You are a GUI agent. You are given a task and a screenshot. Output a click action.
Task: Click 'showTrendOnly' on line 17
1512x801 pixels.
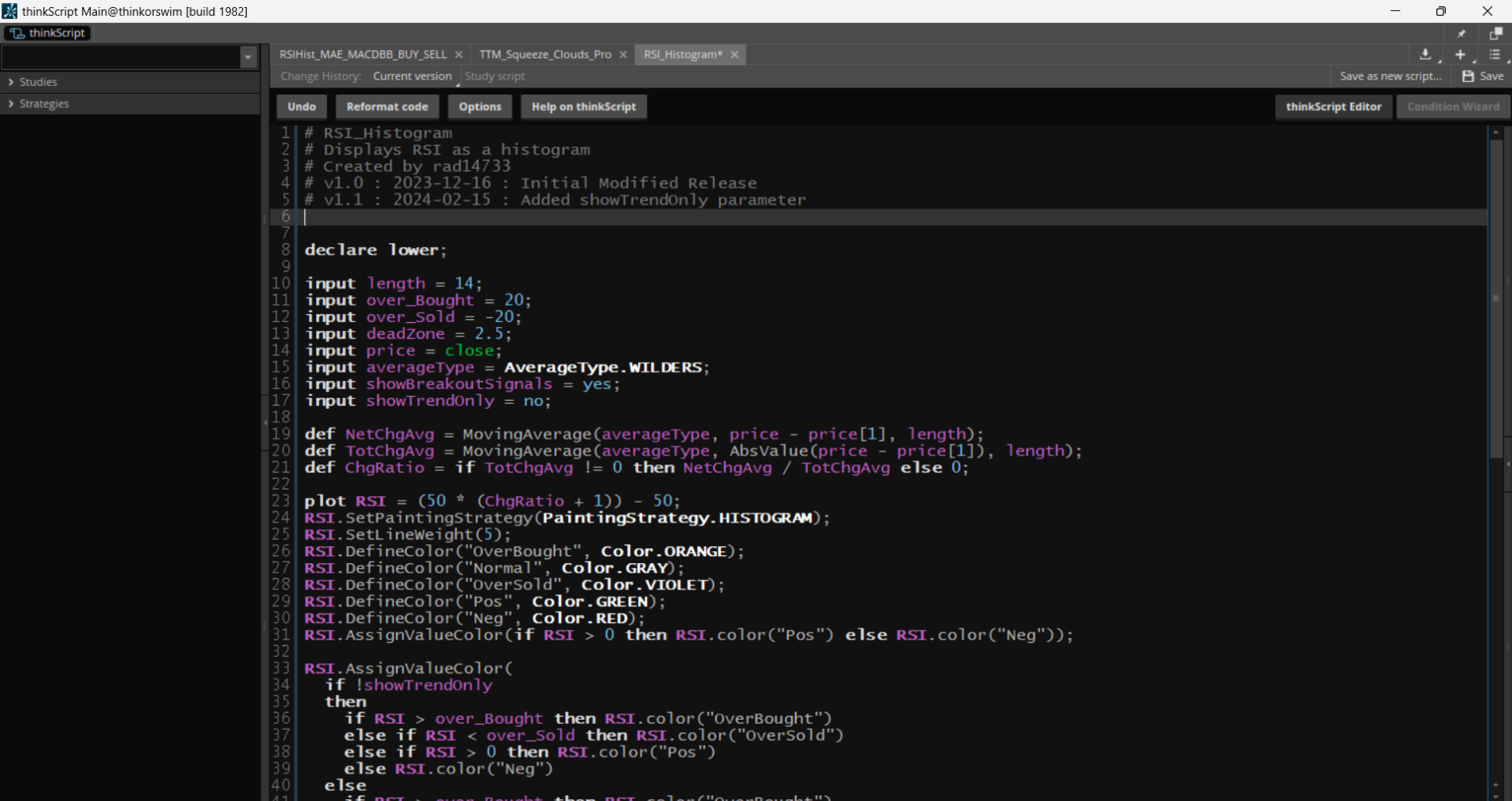(430, 400)
